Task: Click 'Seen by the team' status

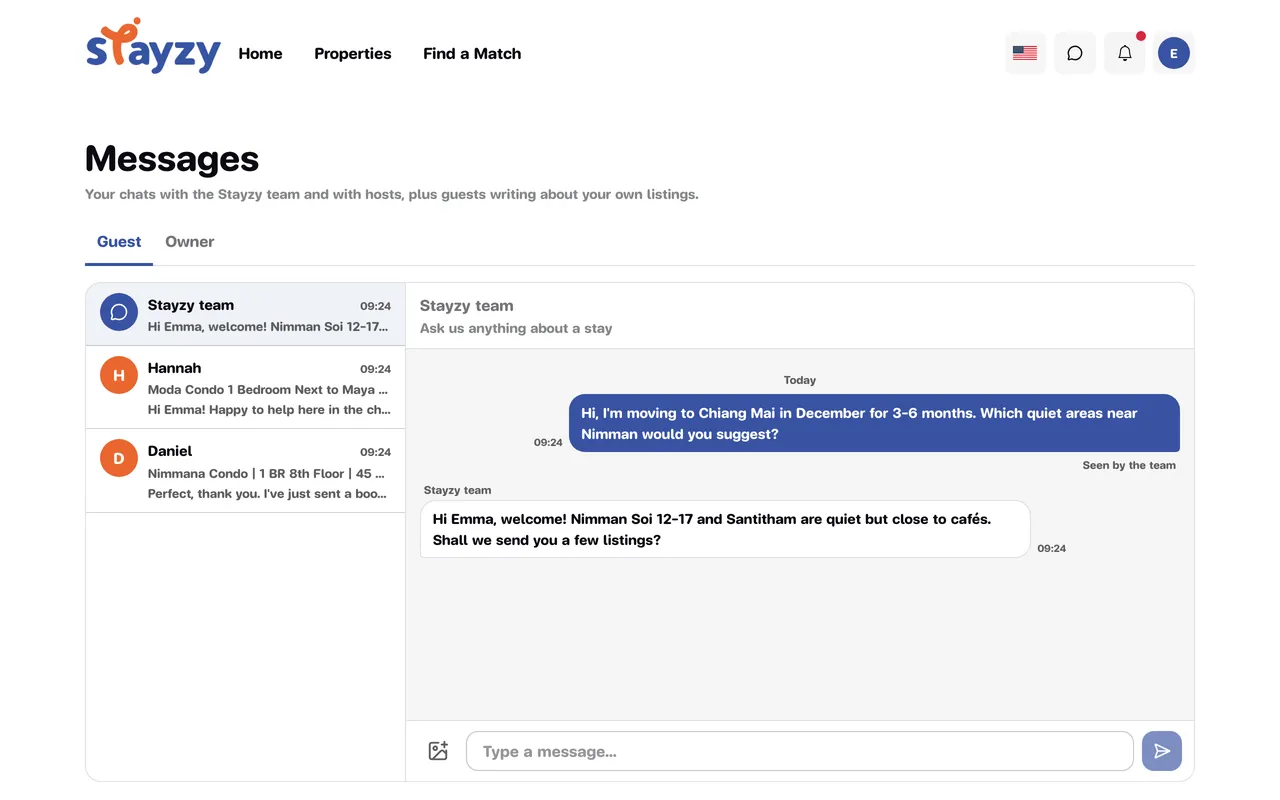Action: tap(1129, 465)
